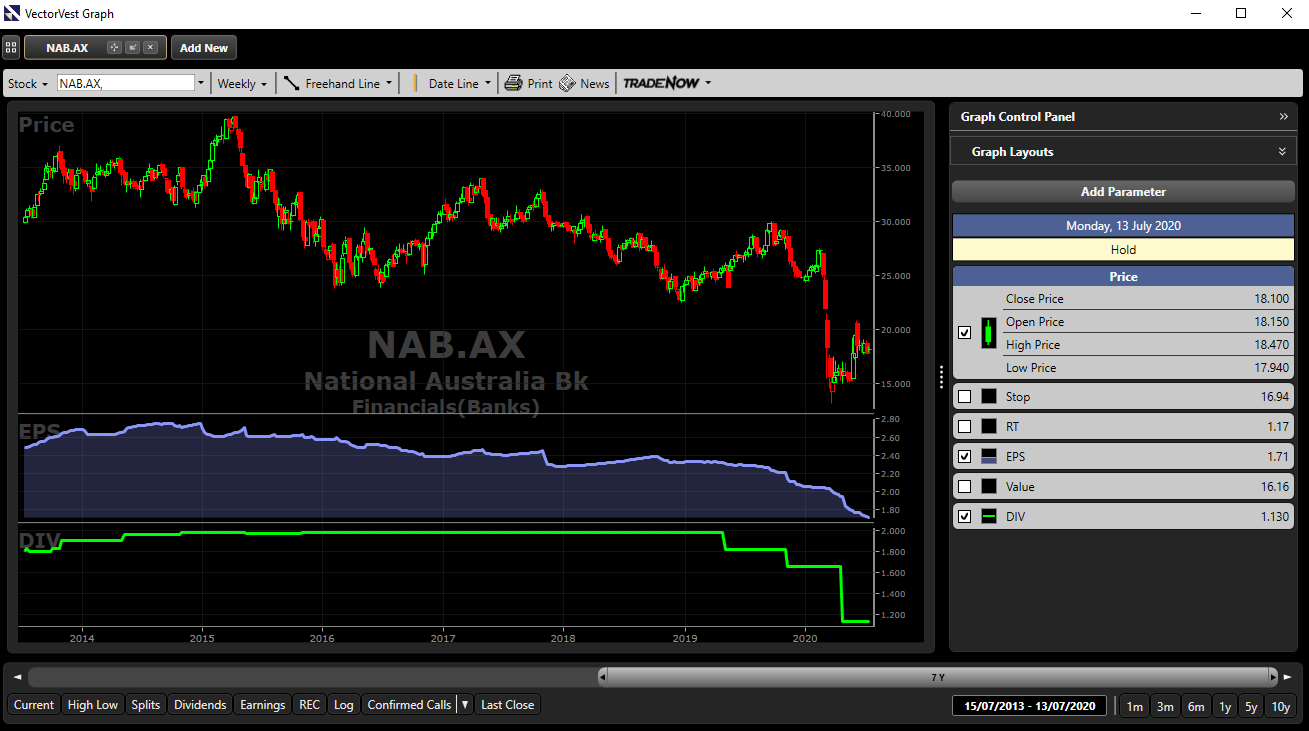Toggle the Dividends button
This screenshot has width=1309, height=731.
(x=200, y=705)
